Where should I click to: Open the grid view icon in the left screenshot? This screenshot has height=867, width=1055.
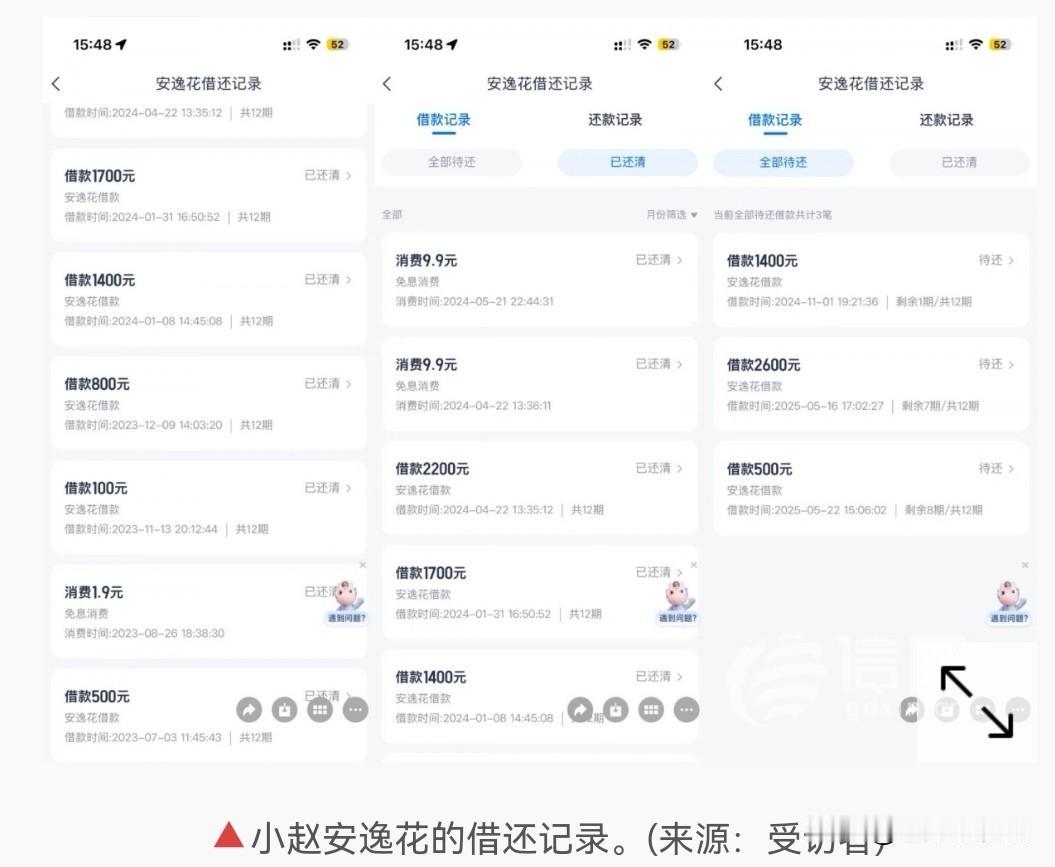tap(320, 710)
